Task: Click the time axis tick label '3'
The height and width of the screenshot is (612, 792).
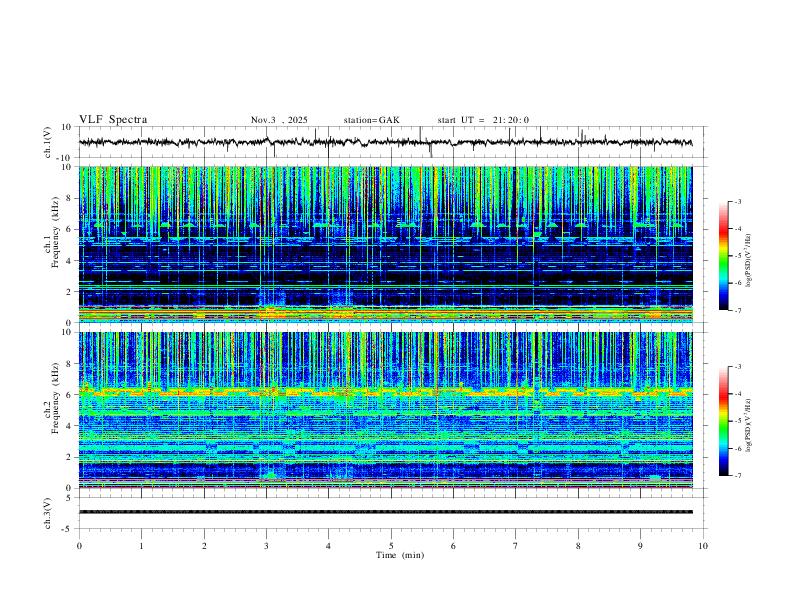Action: [266, 546]
